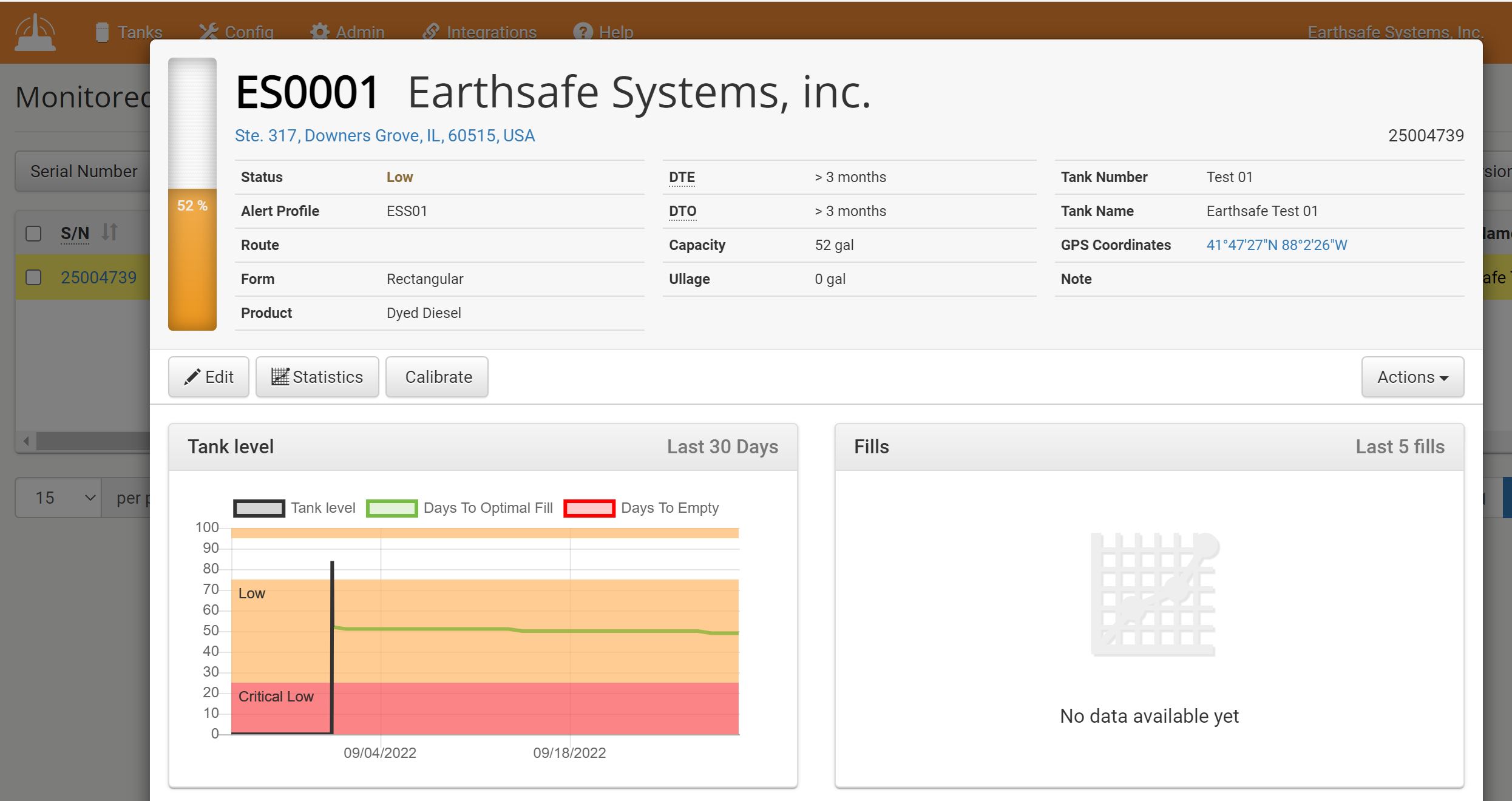Click the Calibrate button

click(x=437, y=377)
